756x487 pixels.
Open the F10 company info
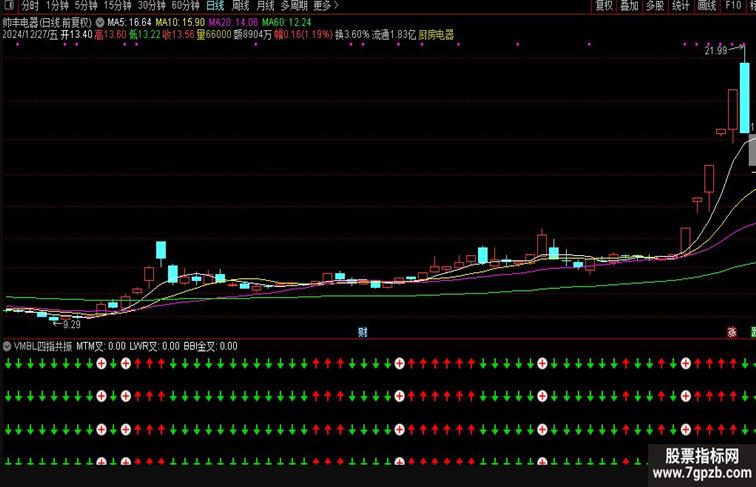point(733,6)
